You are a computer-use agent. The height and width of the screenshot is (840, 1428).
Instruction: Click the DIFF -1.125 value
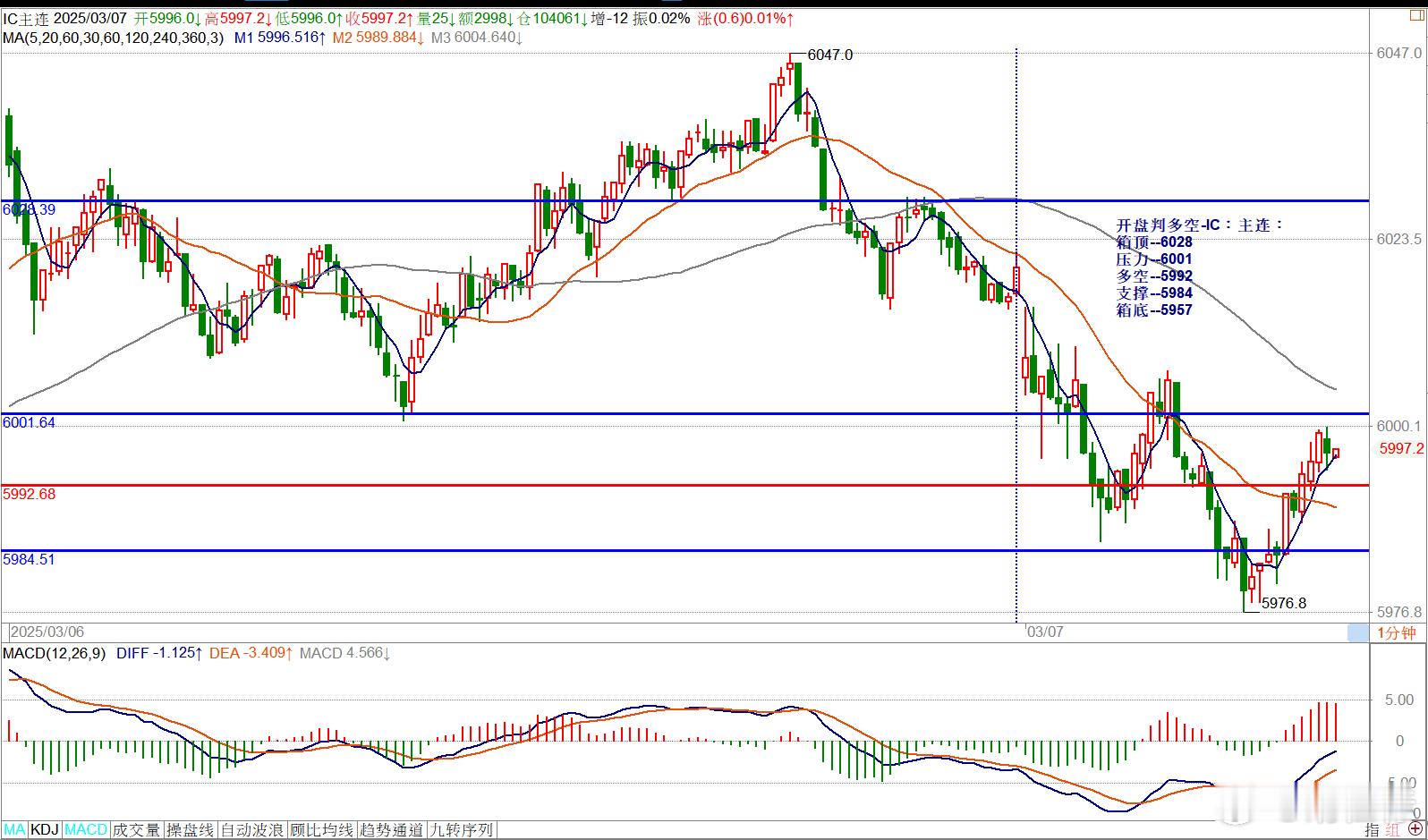(x=159, y=653)
